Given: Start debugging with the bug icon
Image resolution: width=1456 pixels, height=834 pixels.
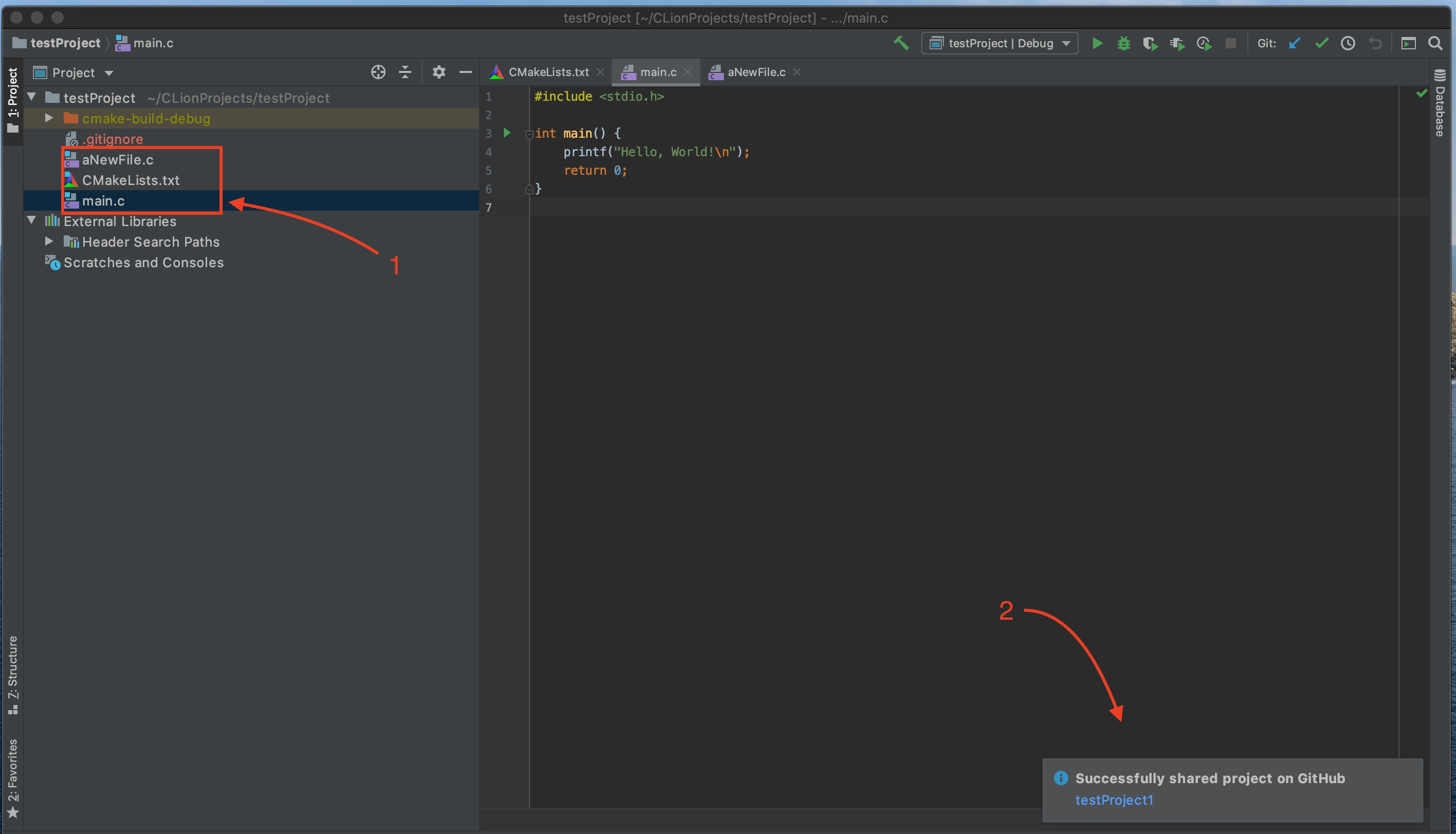Looking at the screenshot, I should coord(1124,43).
